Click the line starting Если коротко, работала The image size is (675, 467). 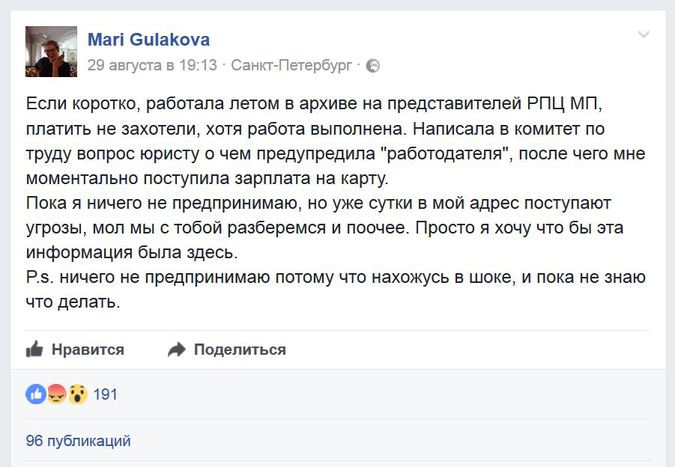pos(314,104)
